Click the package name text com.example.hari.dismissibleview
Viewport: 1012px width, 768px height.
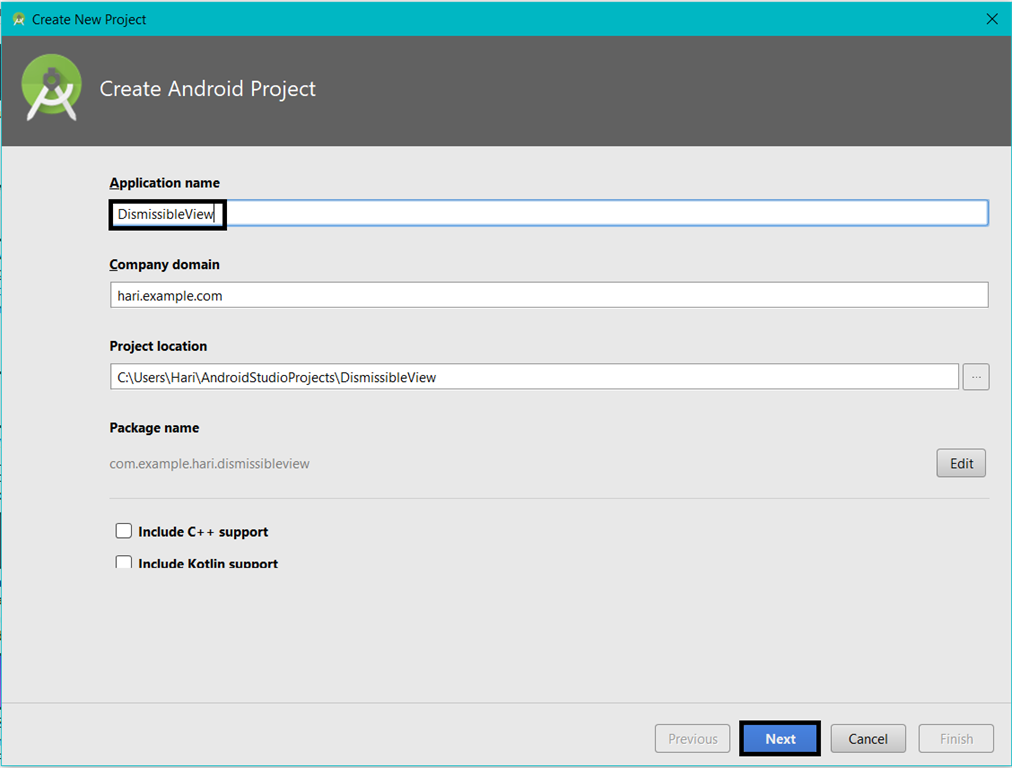pyautogui.click(x=209, y=463)
